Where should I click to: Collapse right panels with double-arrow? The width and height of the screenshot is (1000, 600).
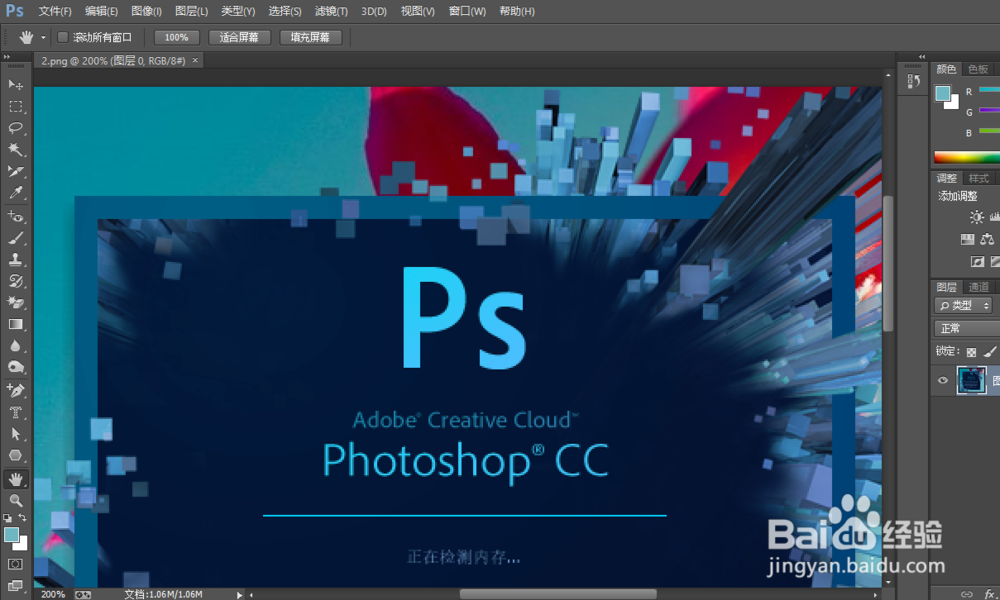click(x=922, y=57)
